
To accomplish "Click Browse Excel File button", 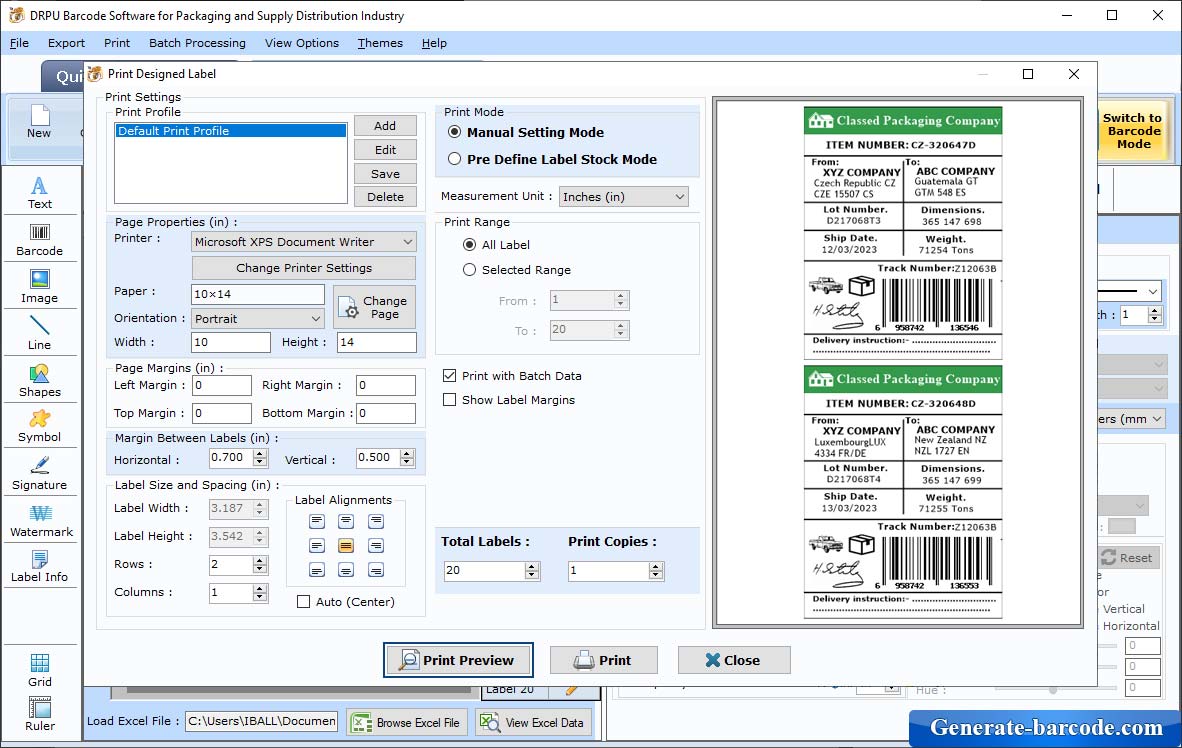I will (x=407, y=722).
